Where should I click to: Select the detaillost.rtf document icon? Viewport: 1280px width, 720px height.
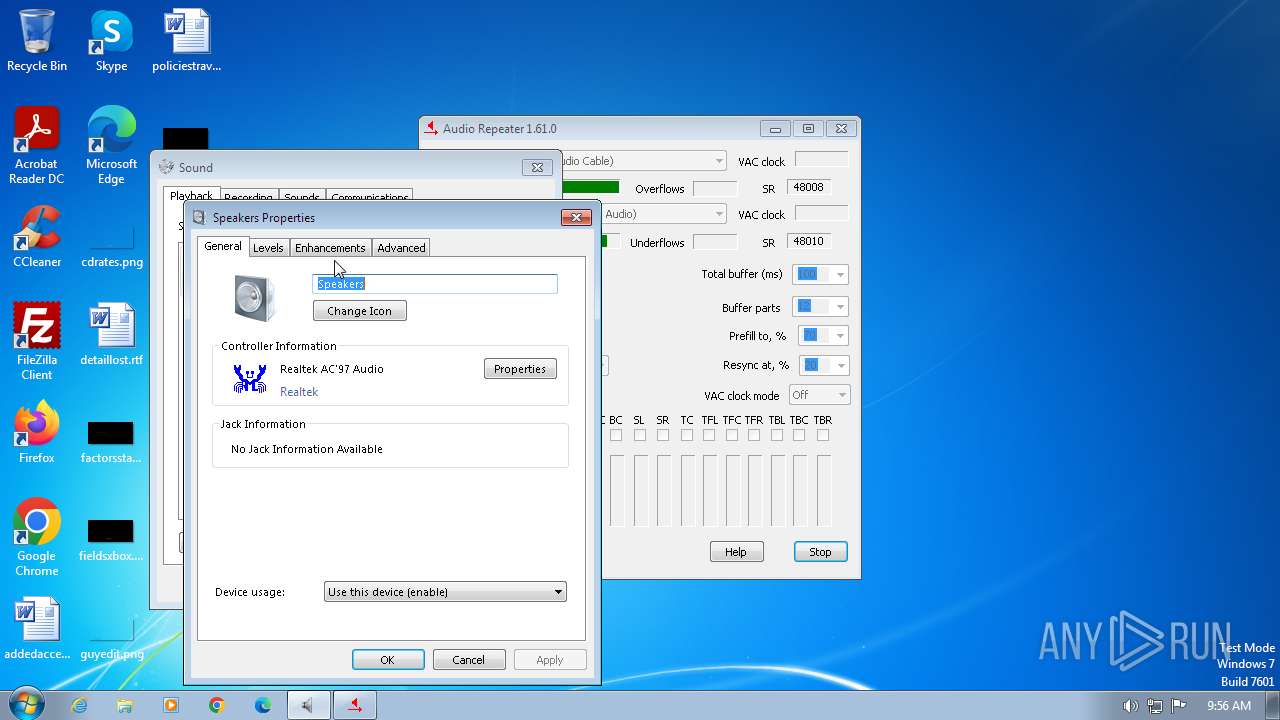click(111, 335)
